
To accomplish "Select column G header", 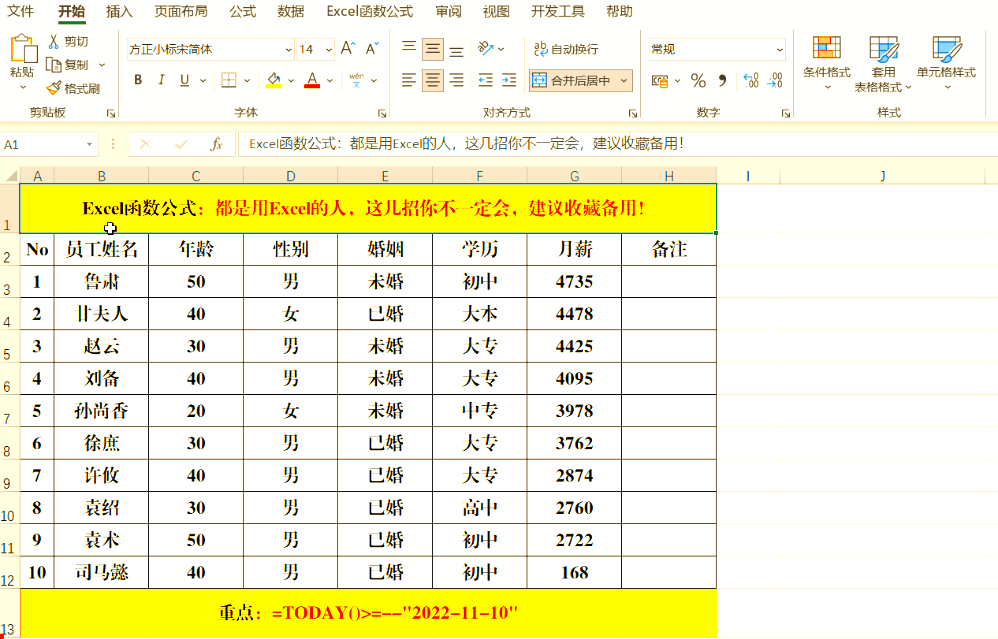I will [x=574, y=176].
